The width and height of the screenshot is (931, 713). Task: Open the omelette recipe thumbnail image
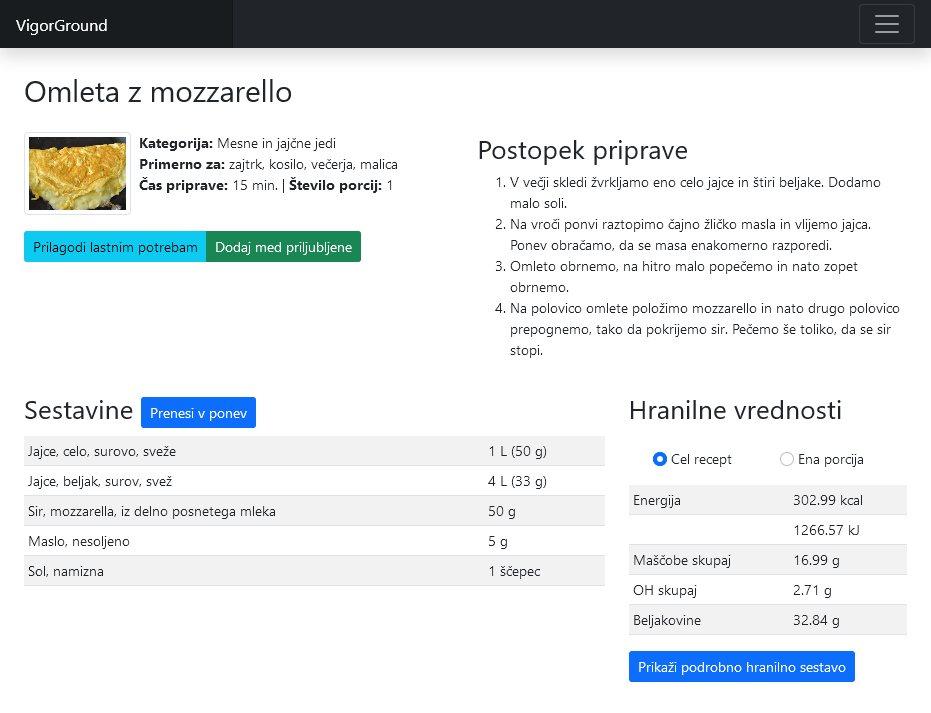coord(77,173)
